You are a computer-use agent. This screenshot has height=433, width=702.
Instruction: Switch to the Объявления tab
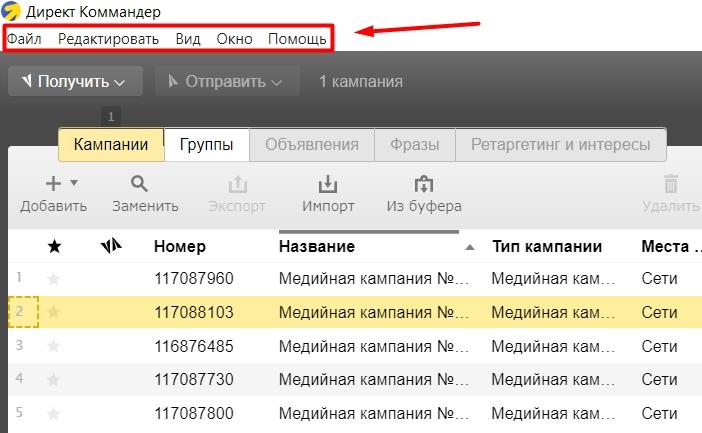tap(312, 145)
